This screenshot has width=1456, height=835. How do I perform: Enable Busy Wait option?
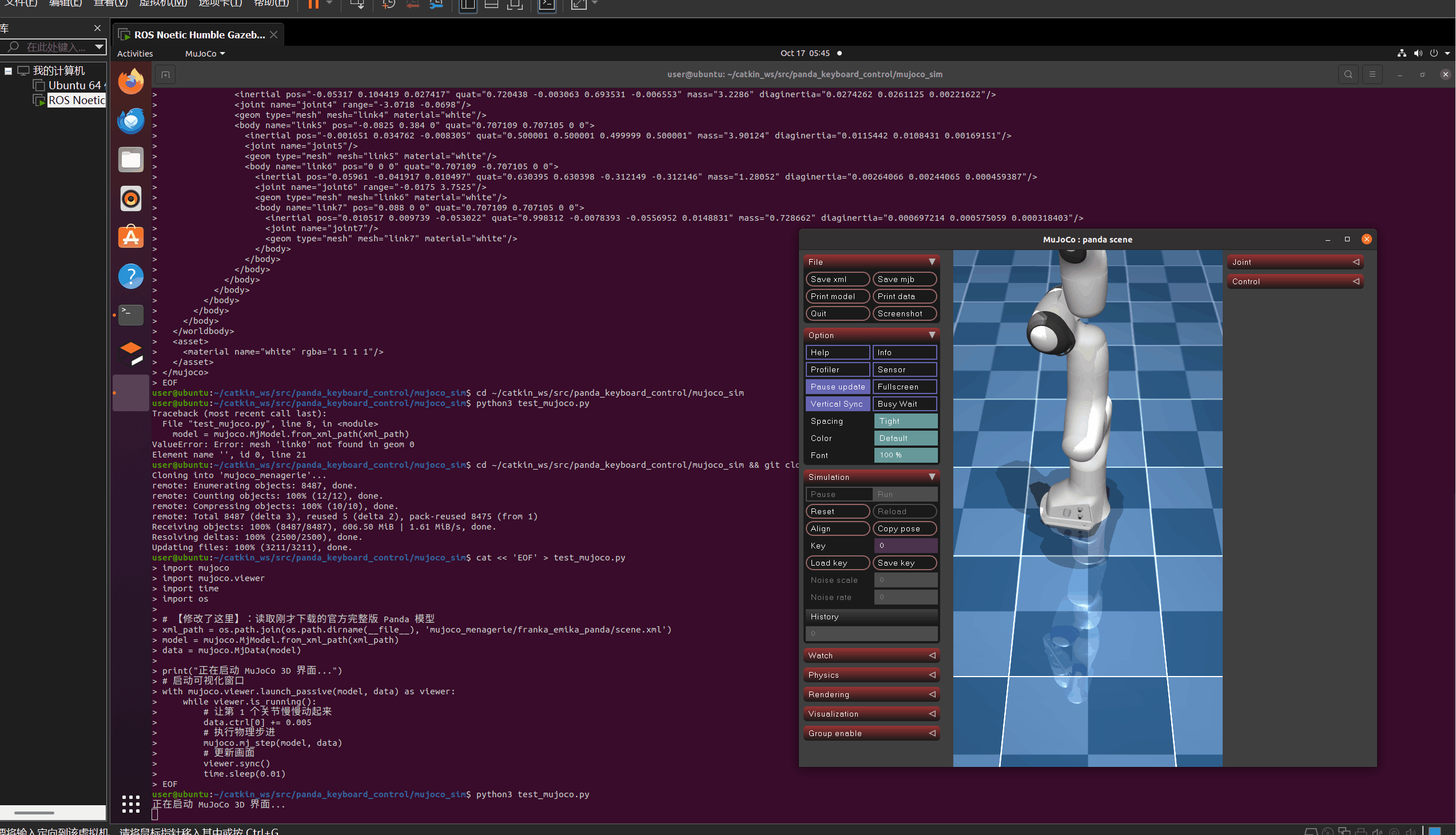904,404
